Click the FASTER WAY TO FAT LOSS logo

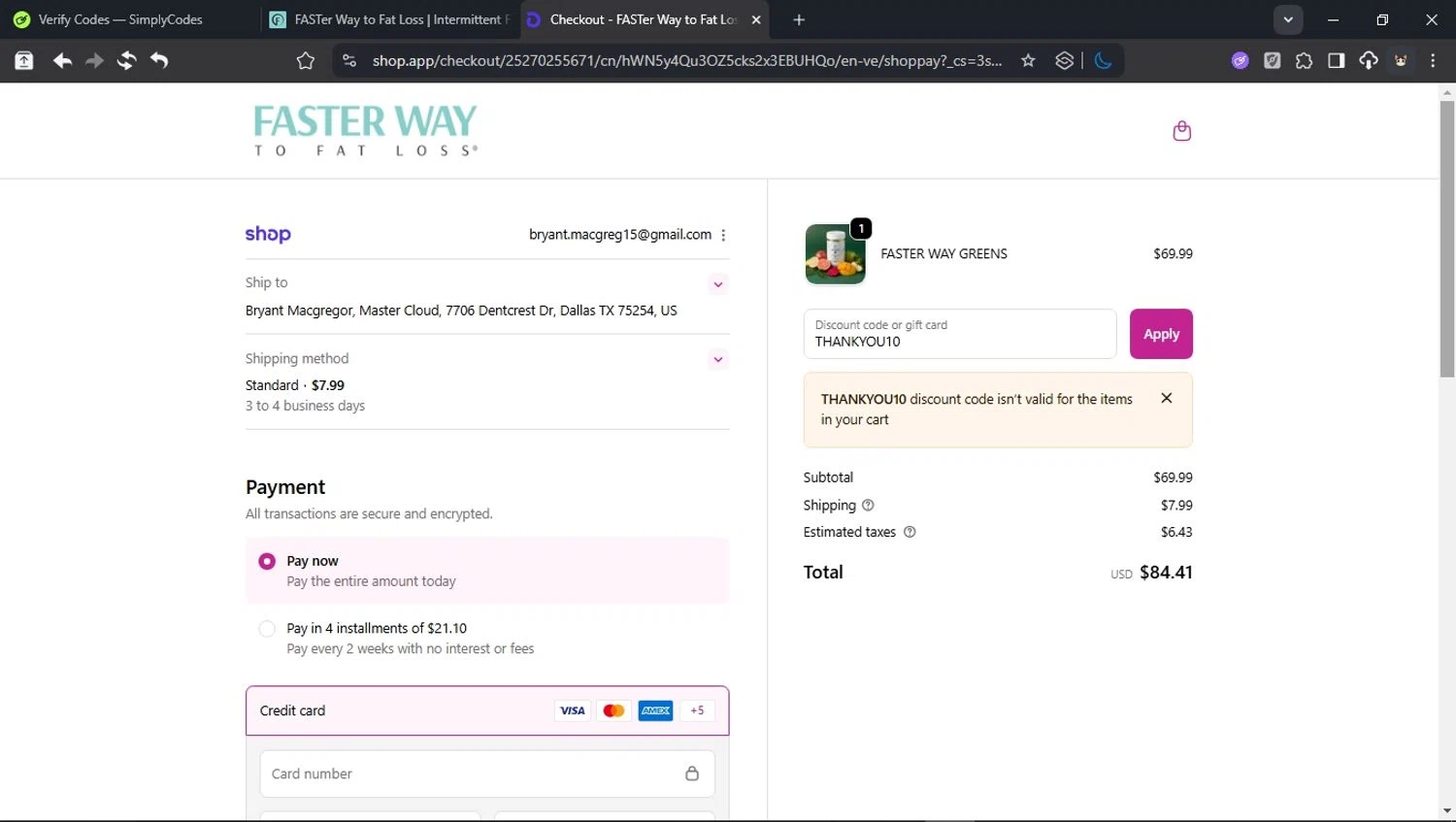[x=365, y=130]
